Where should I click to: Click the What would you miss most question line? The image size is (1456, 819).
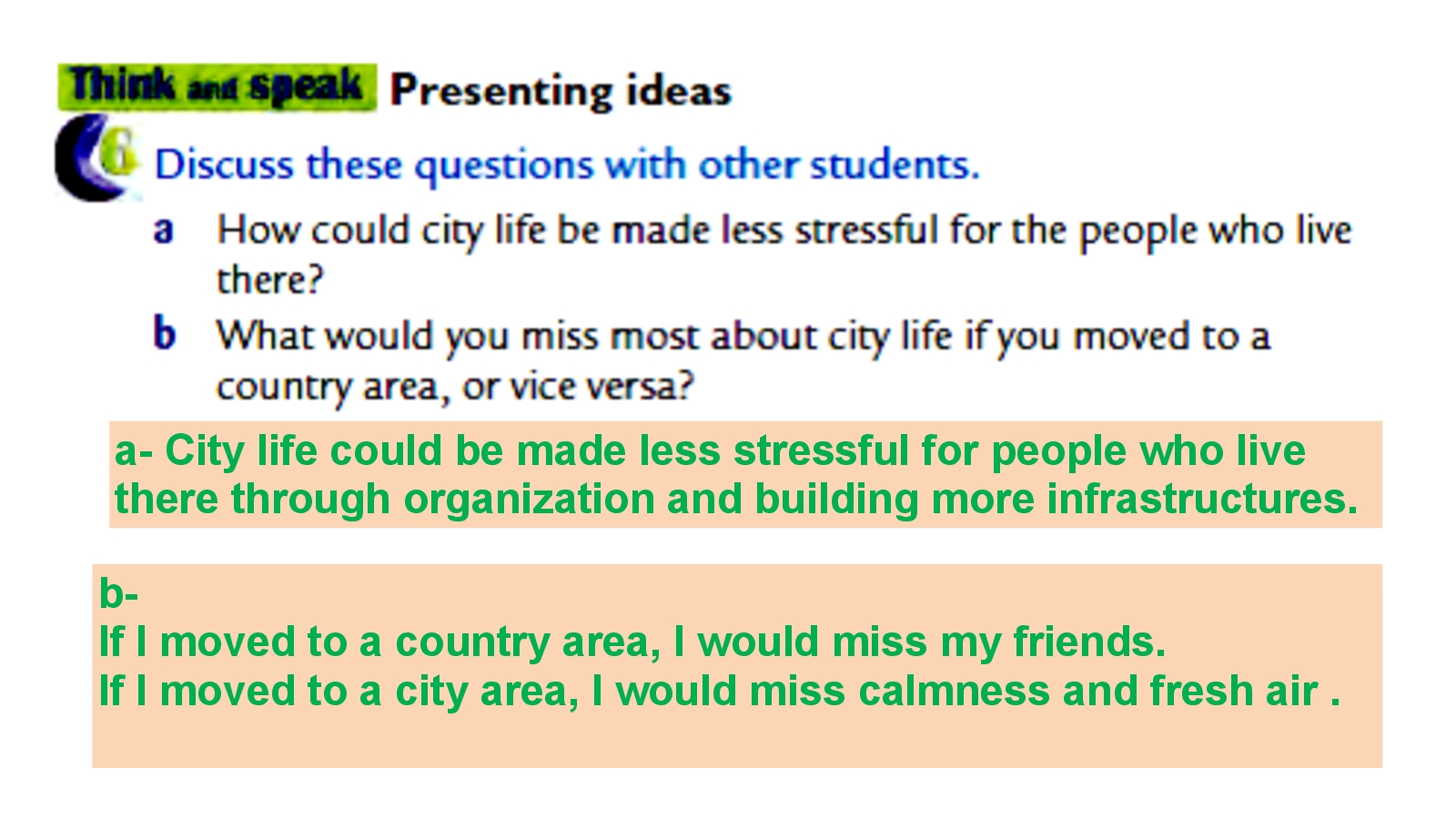(742, 337)
